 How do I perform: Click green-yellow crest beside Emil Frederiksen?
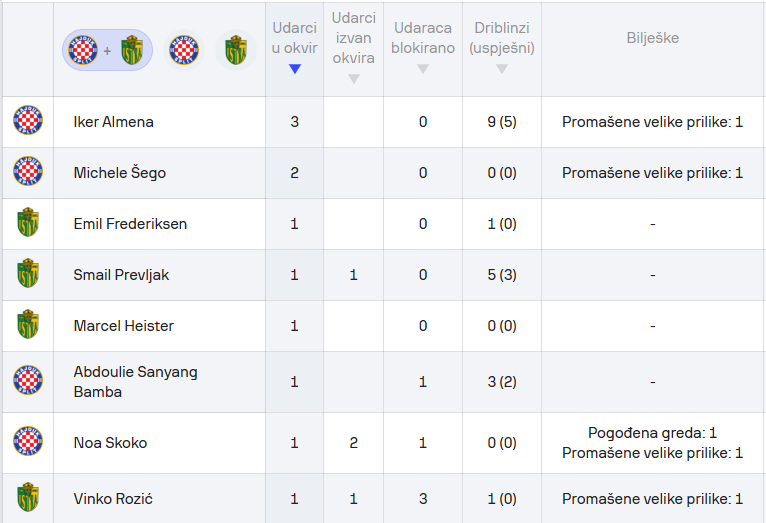coord(28,224)
